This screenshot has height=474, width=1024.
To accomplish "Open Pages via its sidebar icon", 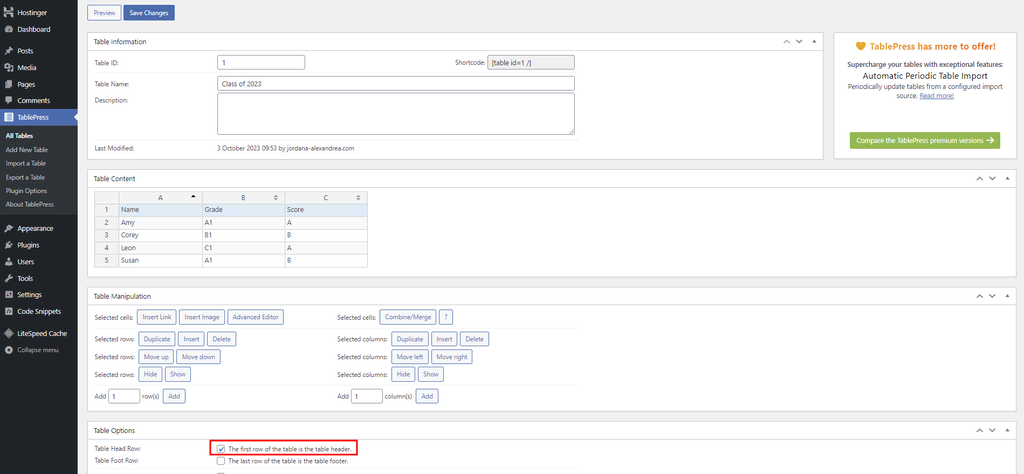I will (8, 84).
